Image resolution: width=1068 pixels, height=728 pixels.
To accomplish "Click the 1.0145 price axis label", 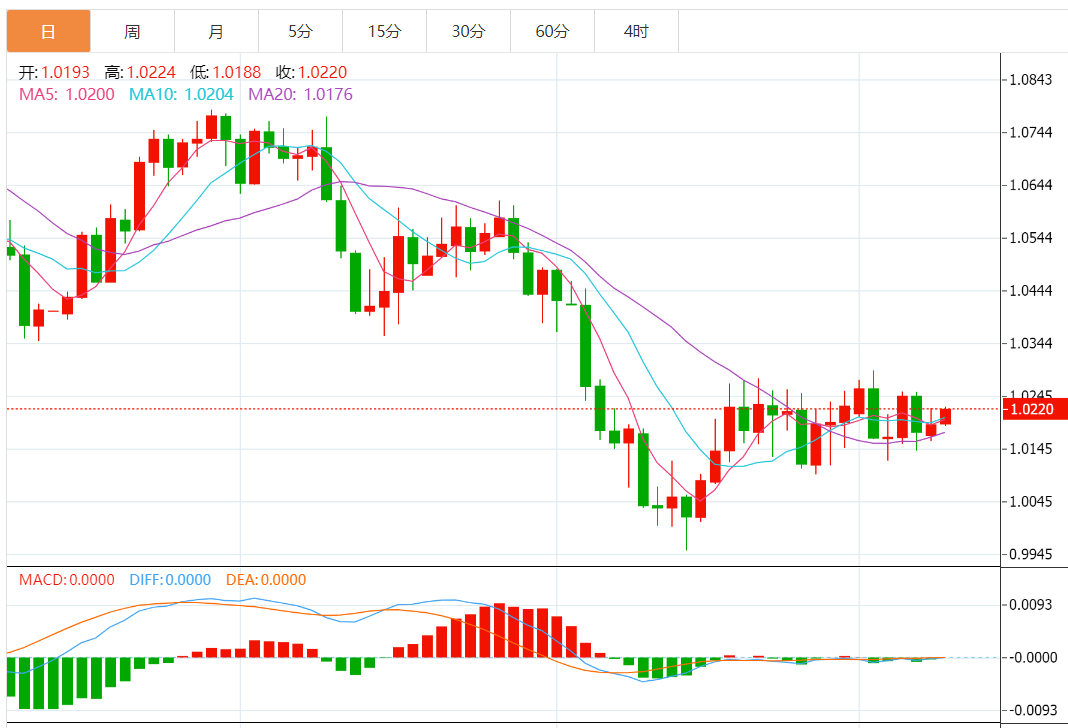I will point(1031,449).
